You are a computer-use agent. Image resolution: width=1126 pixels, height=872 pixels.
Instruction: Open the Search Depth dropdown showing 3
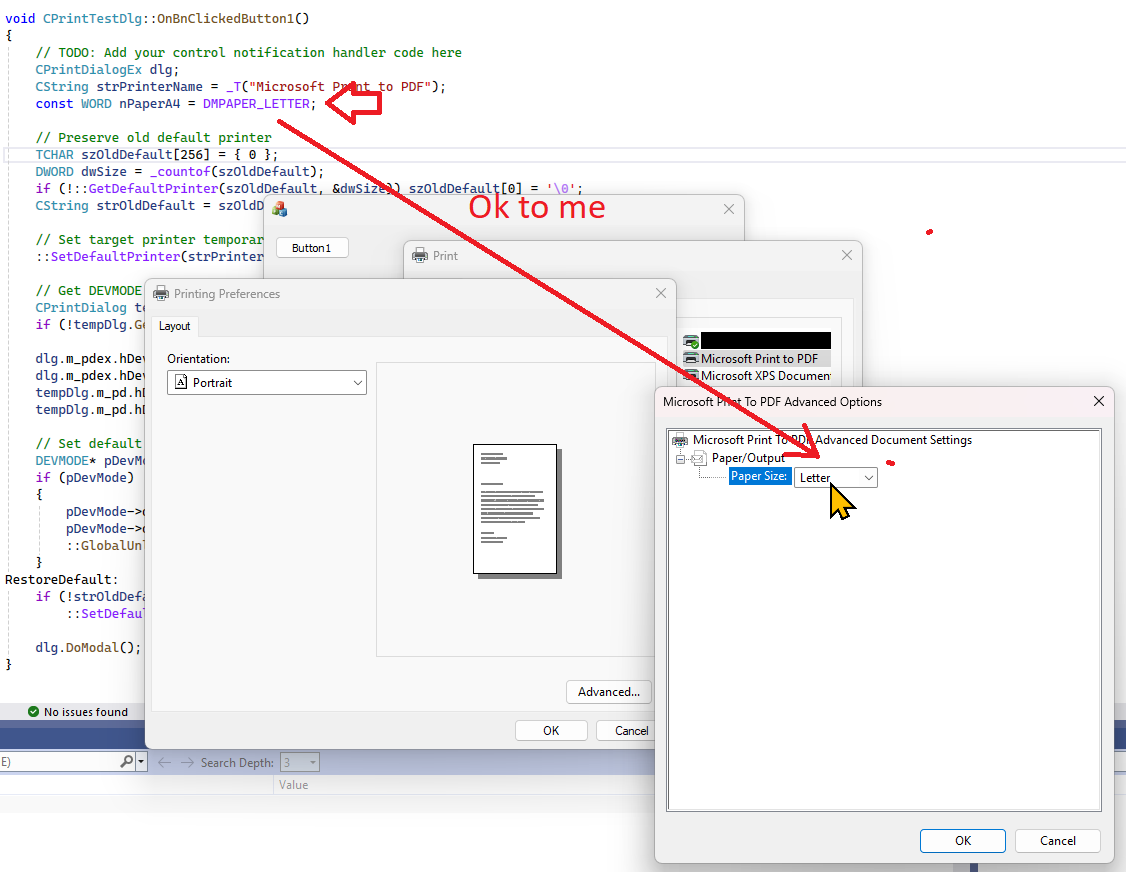(x=299, y=762)
